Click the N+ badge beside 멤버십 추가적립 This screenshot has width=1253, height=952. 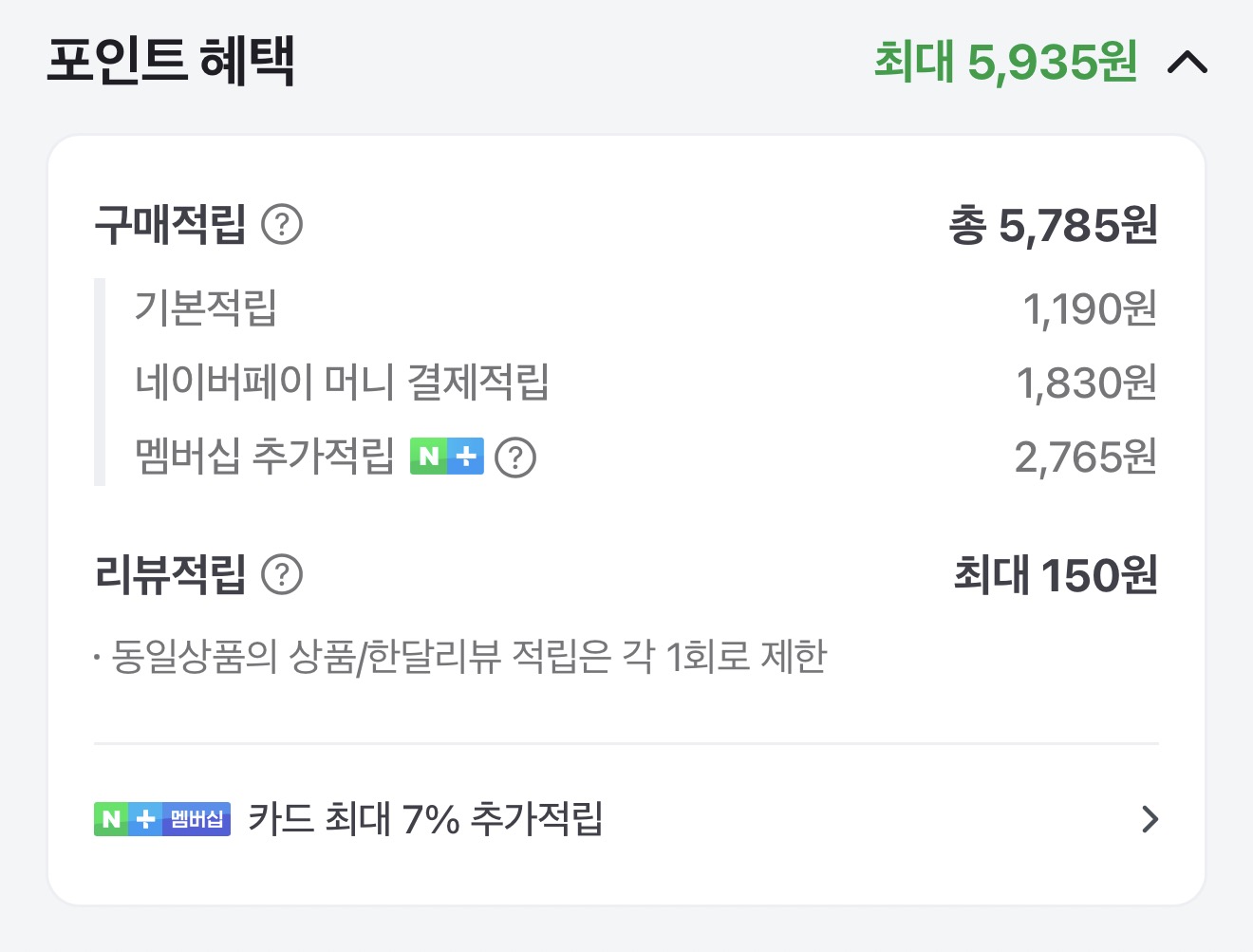click(446, 457)
